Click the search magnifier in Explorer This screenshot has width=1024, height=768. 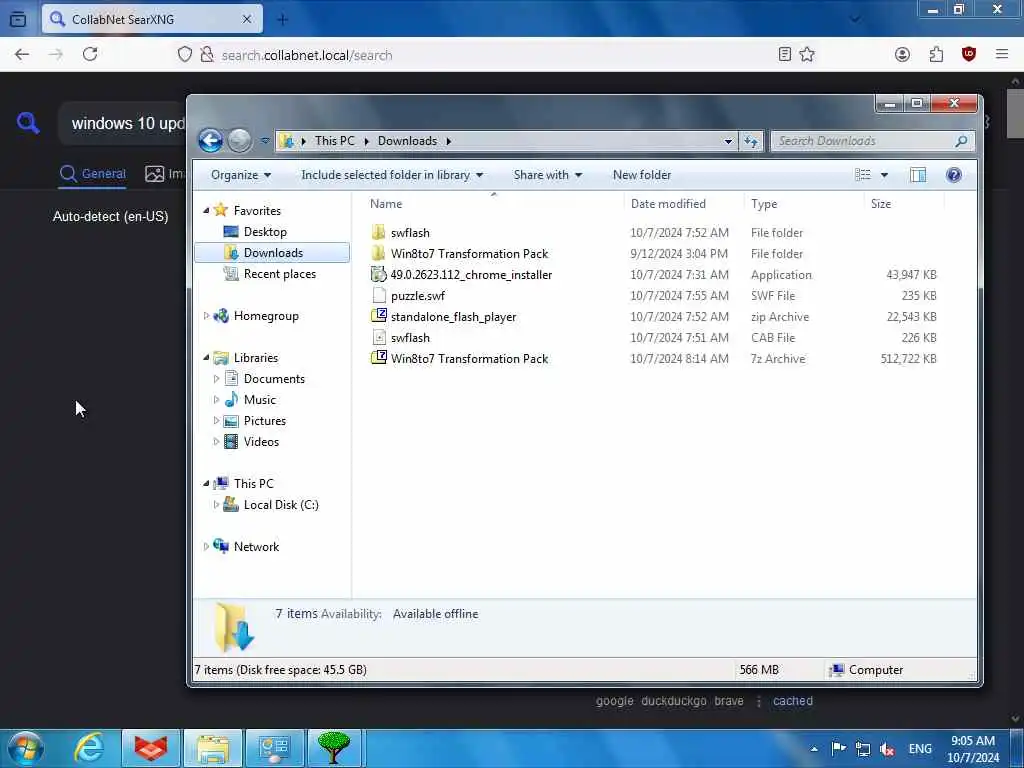click(961, 141)
